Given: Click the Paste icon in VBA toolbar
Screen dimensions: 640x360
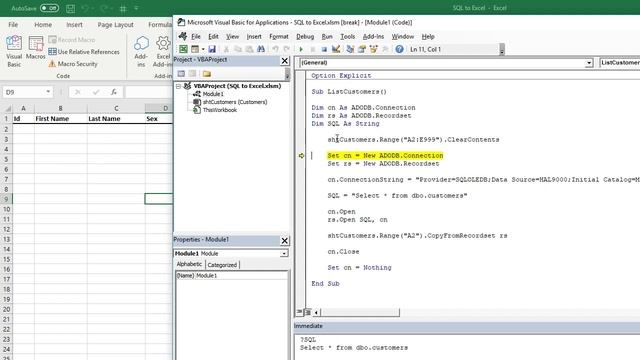Looking at the screenshot, I should (x=249, y=49).
